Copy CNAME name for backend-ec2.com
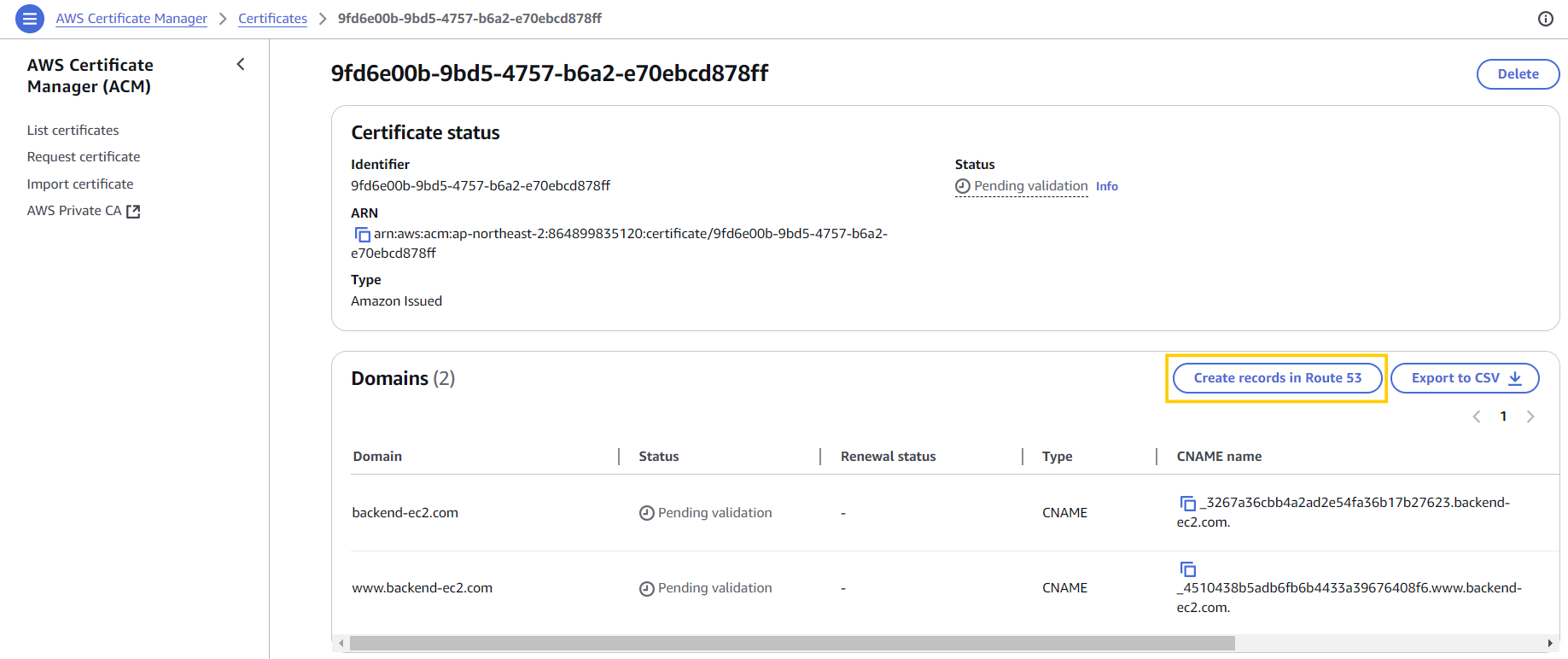The height and width of the screenshot is (659, 1568). 1187,504
